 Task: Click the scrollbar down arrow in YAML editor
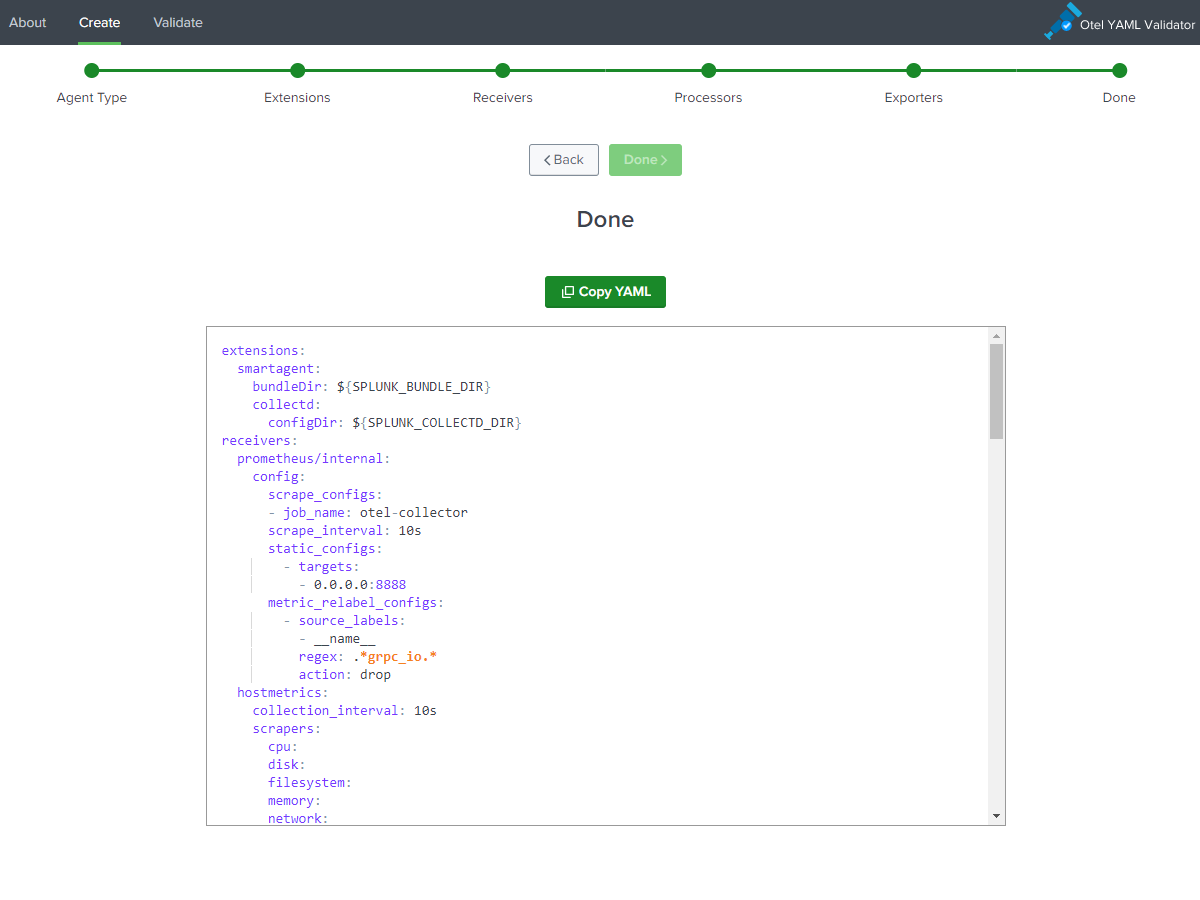coord(996,816)
